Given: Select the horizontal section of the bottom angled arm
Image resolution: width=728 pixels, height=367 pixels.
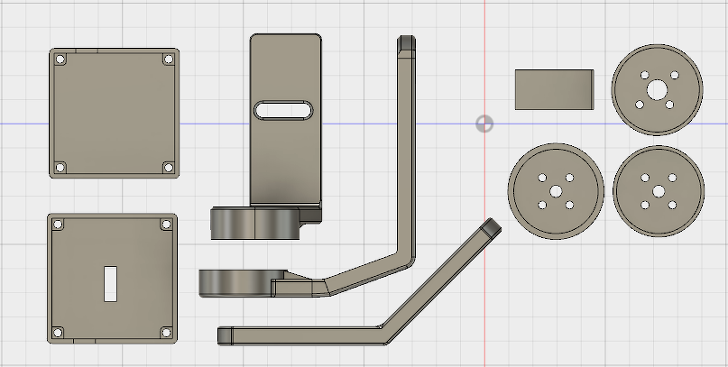Looking at the screenshot, I should (x=302, y=335).
